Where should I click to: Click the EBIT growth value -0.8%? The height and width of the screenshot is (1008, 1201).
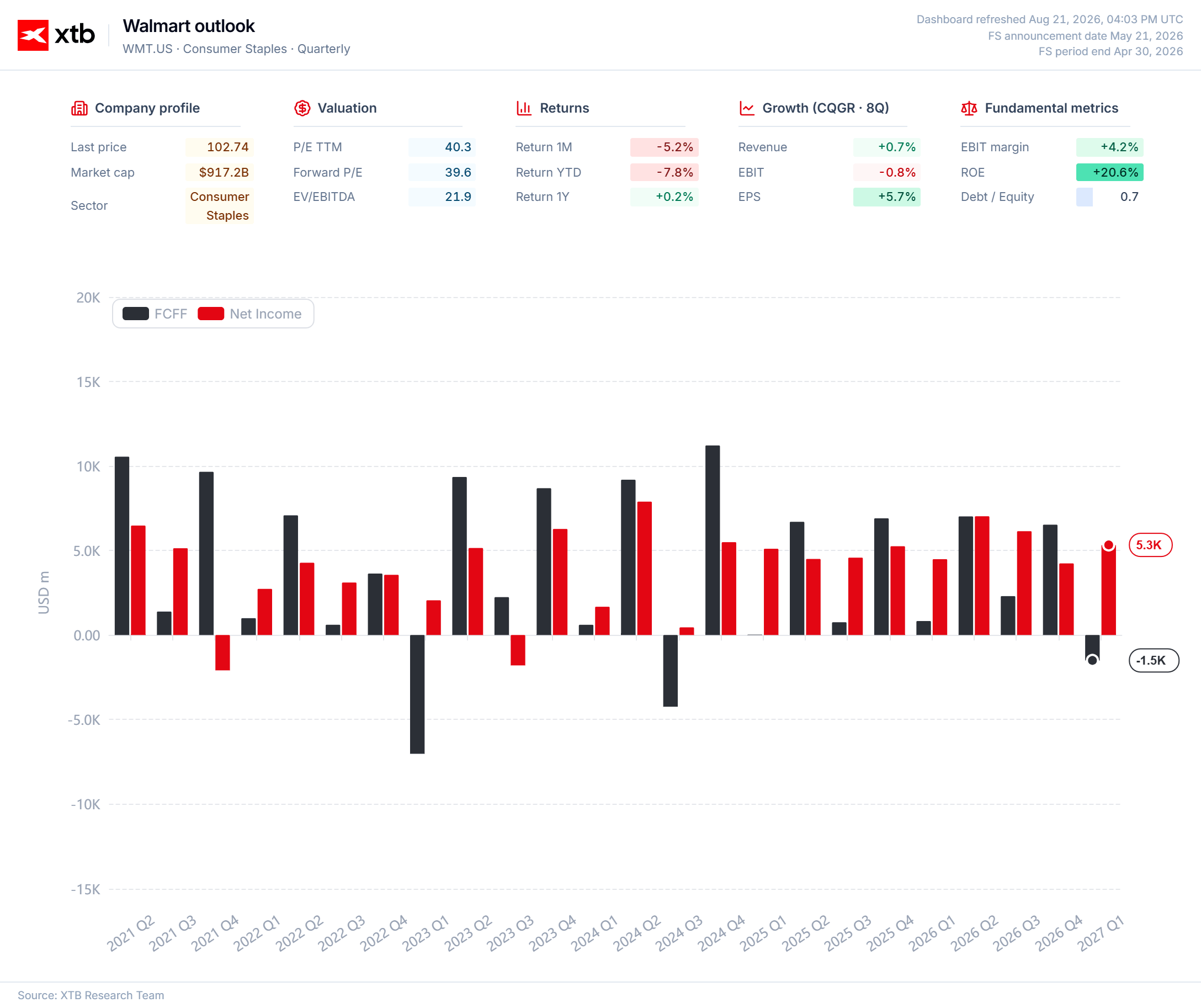tap(886, 172)
